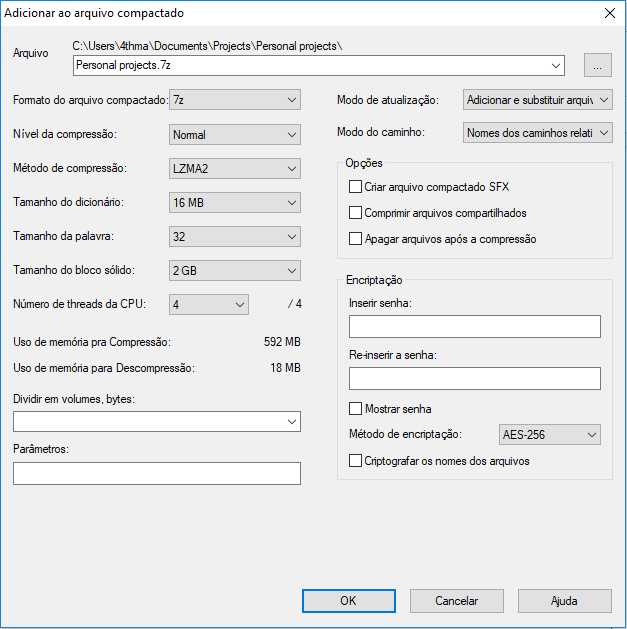Expand Tamanho do bloco sólido list
Image resolution: width=627 pixels, height=629 pixels.
235,271
